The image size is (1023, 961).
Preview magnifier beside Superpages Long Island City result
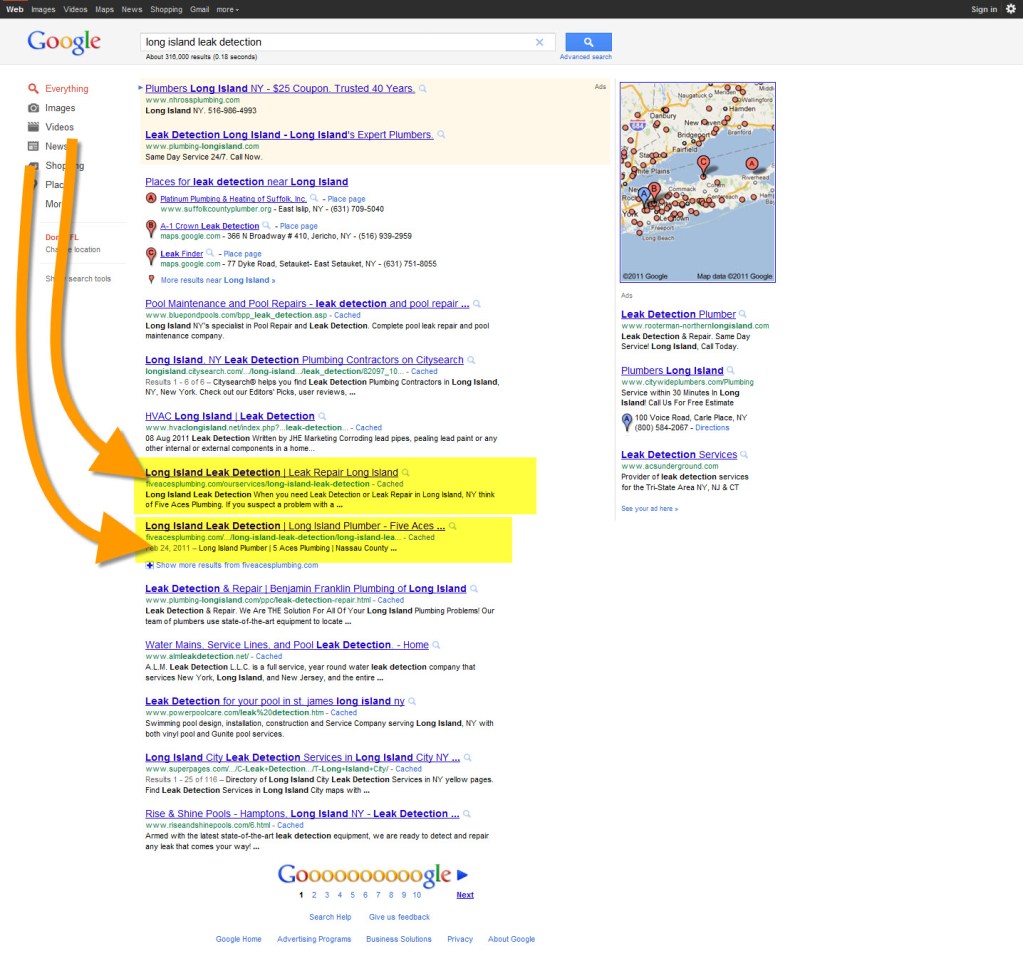[x=468, y=758]
